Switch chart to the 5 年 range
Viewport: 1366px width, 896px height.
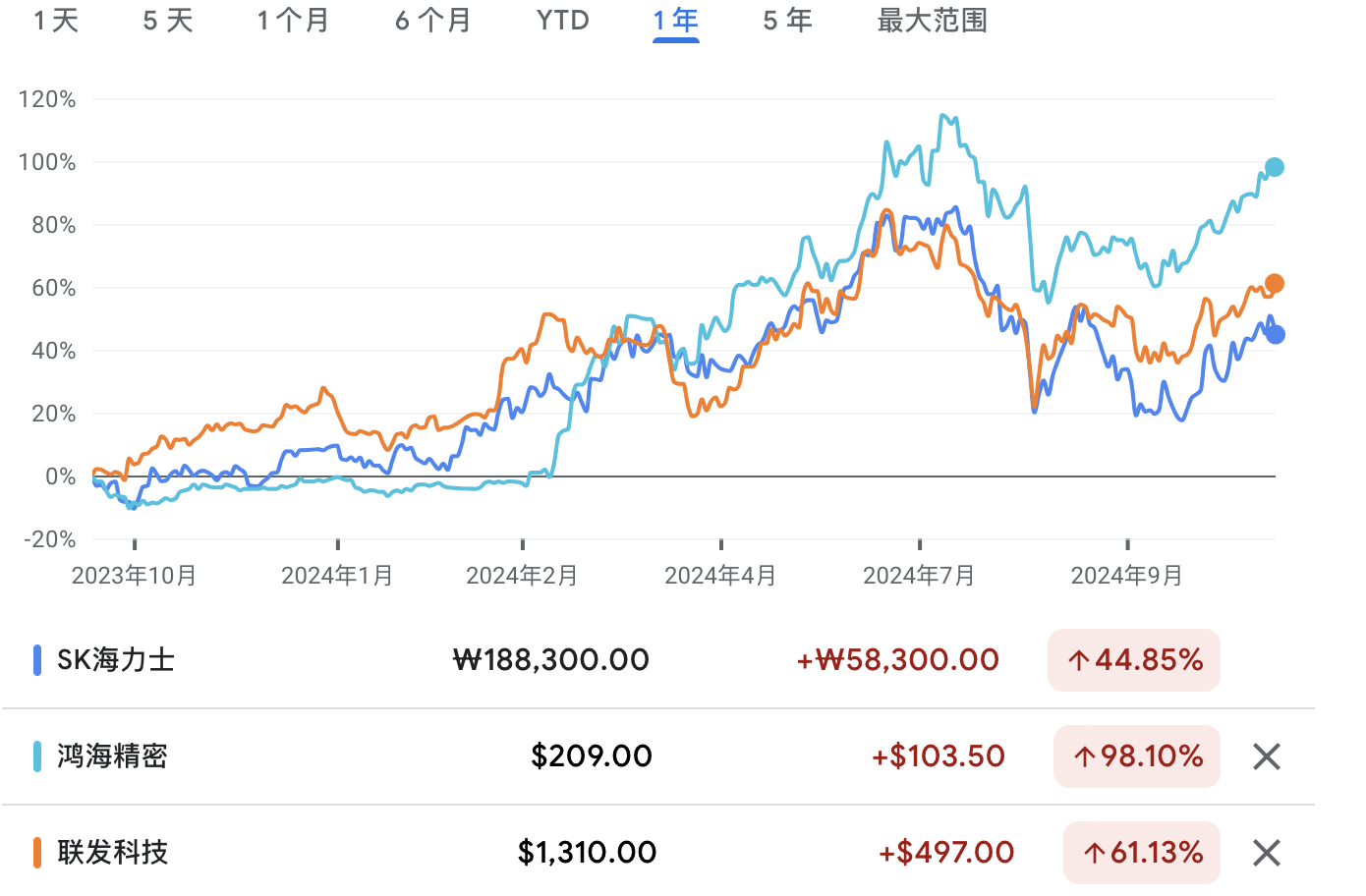tap(788, 21)
